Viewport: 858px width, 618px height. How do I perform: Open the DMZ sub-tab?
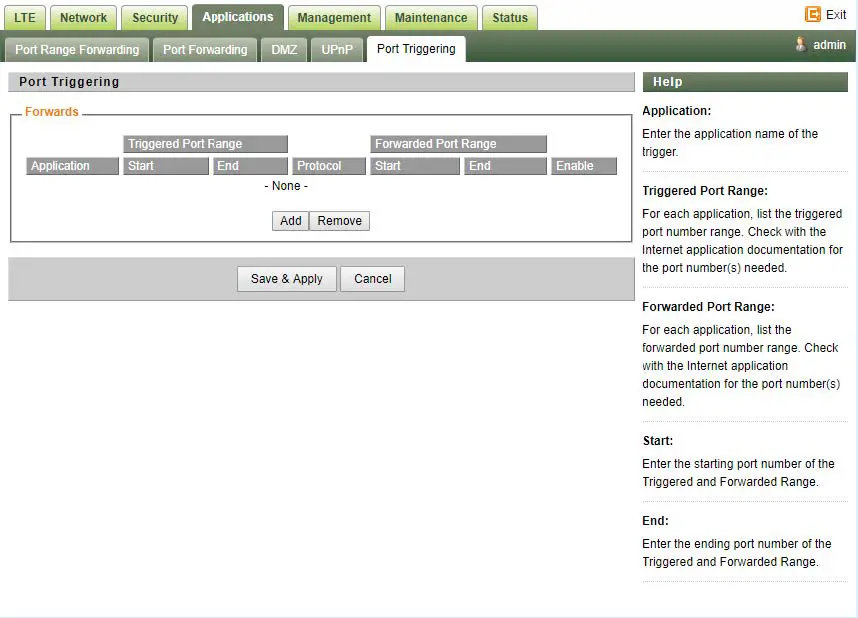pyautogui.click(x=284, y=50)
